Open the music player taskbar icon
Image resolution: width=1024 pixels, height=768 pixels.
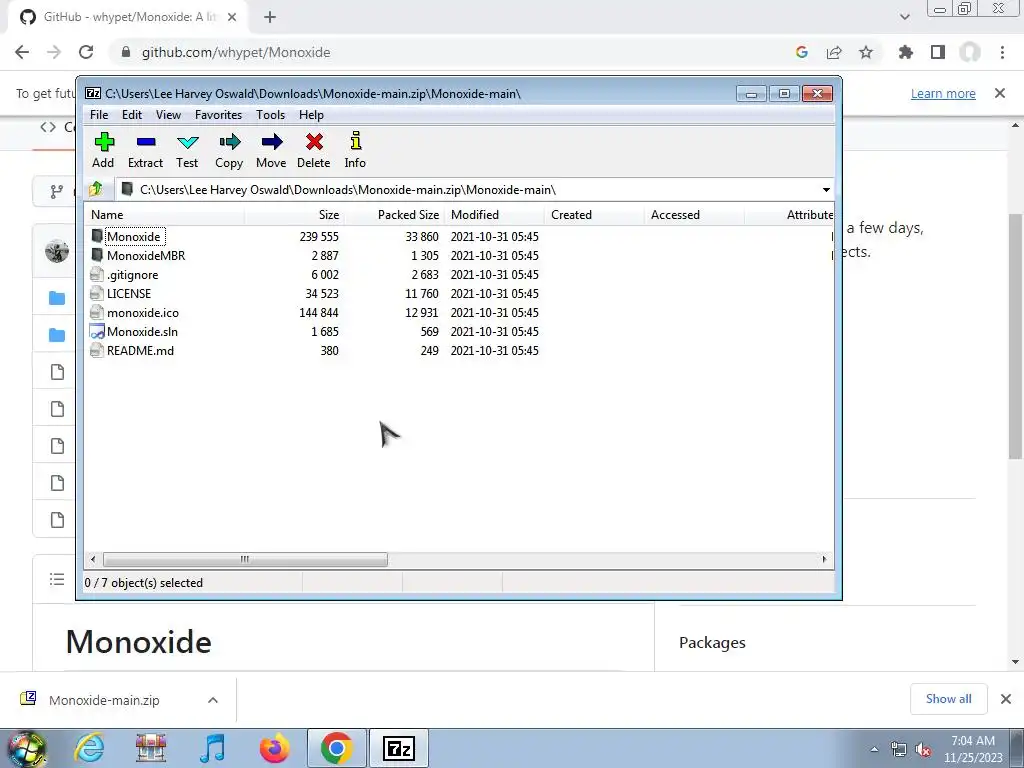[213, 748]
